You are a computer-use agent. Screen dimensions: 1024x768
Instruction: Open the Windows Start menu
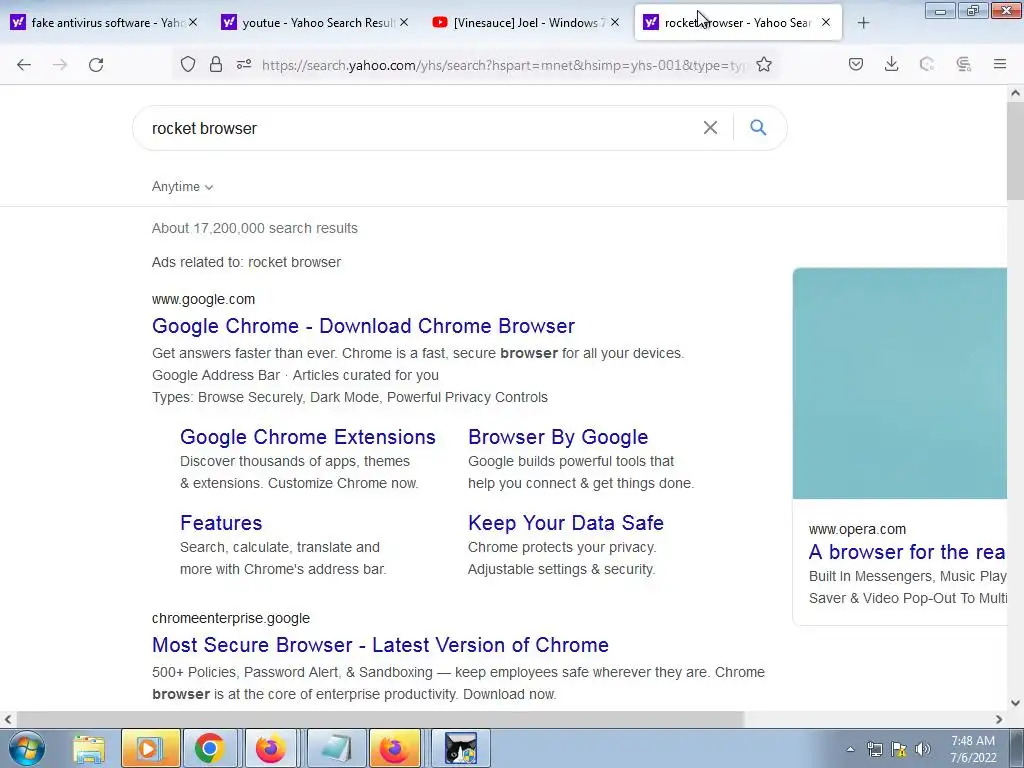(27, 748)
